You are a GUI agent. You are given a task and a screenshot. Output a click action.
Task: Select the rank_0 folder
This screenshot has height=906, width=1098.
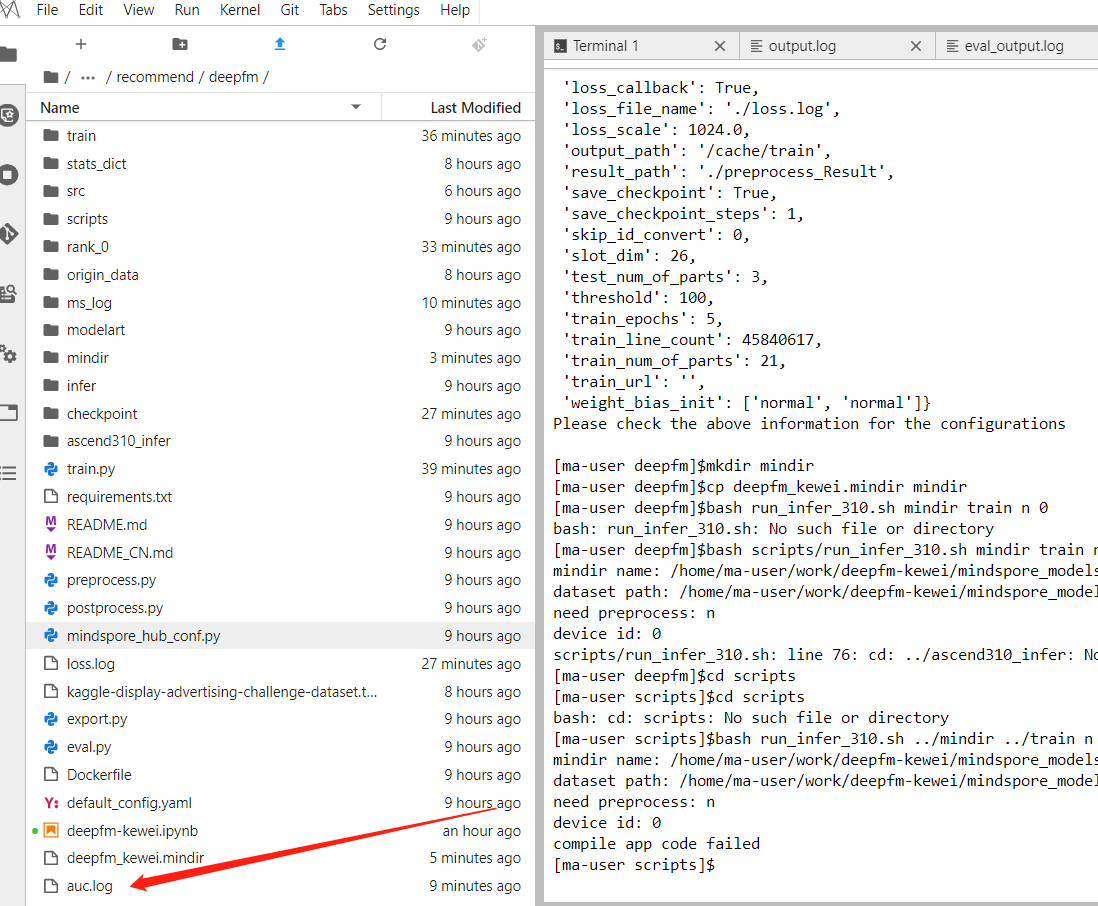tap(281, 247)
